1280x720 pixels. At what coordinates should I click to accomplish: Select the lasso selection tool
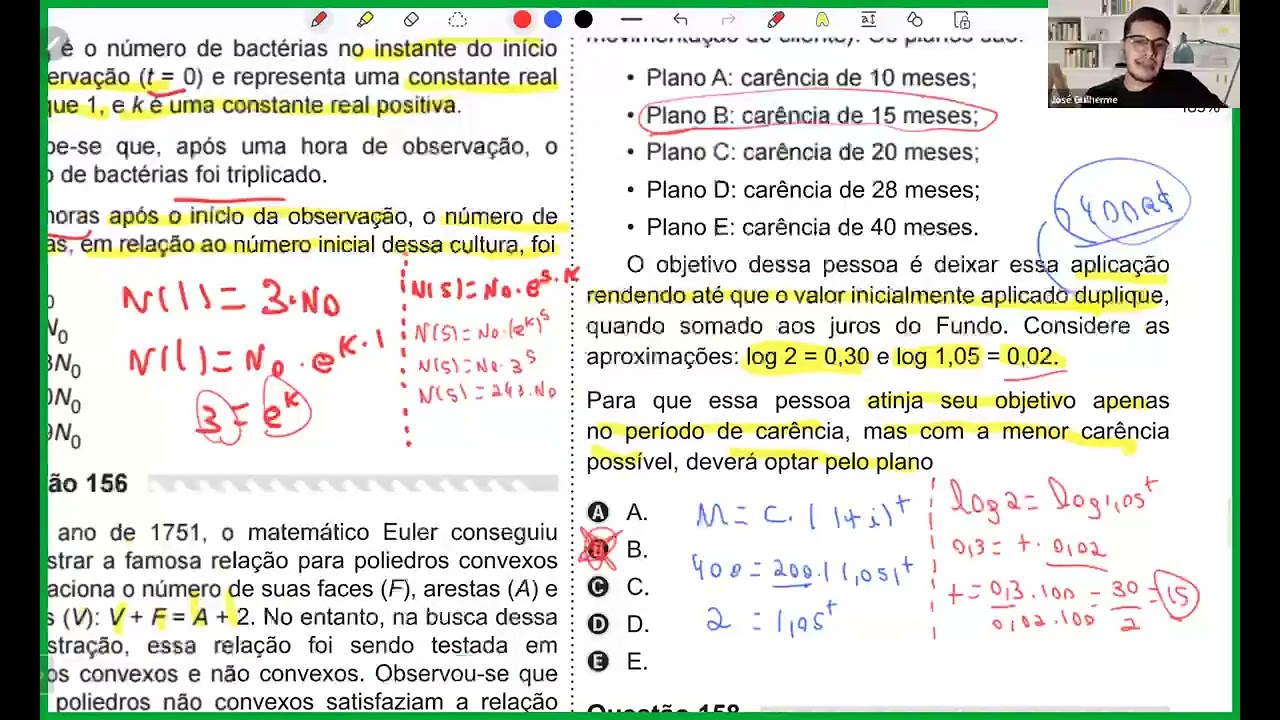(x=458, y=19)
